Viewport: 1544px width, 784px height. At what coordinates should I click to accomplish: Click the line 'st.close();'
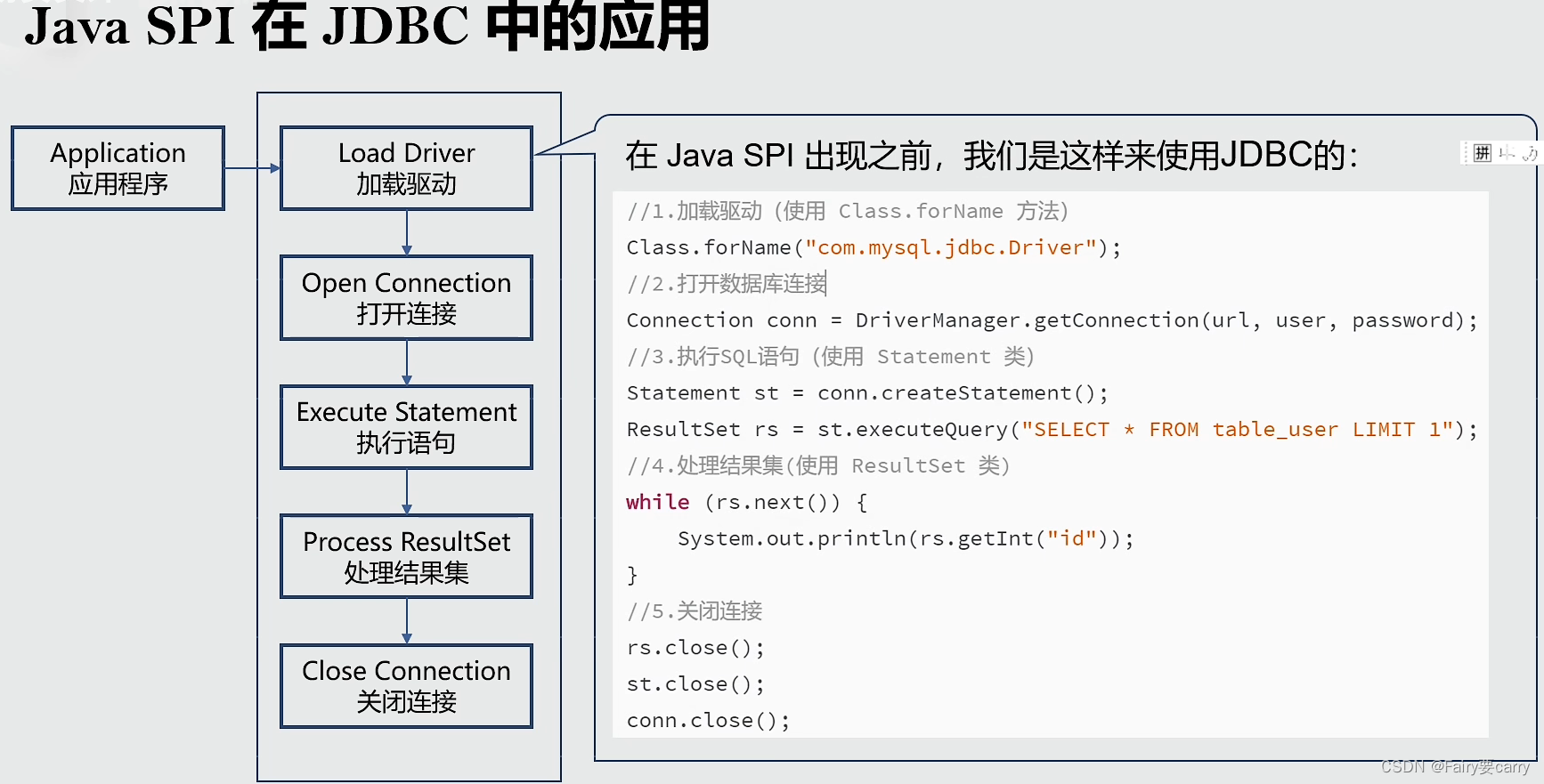tap(695, 684)
